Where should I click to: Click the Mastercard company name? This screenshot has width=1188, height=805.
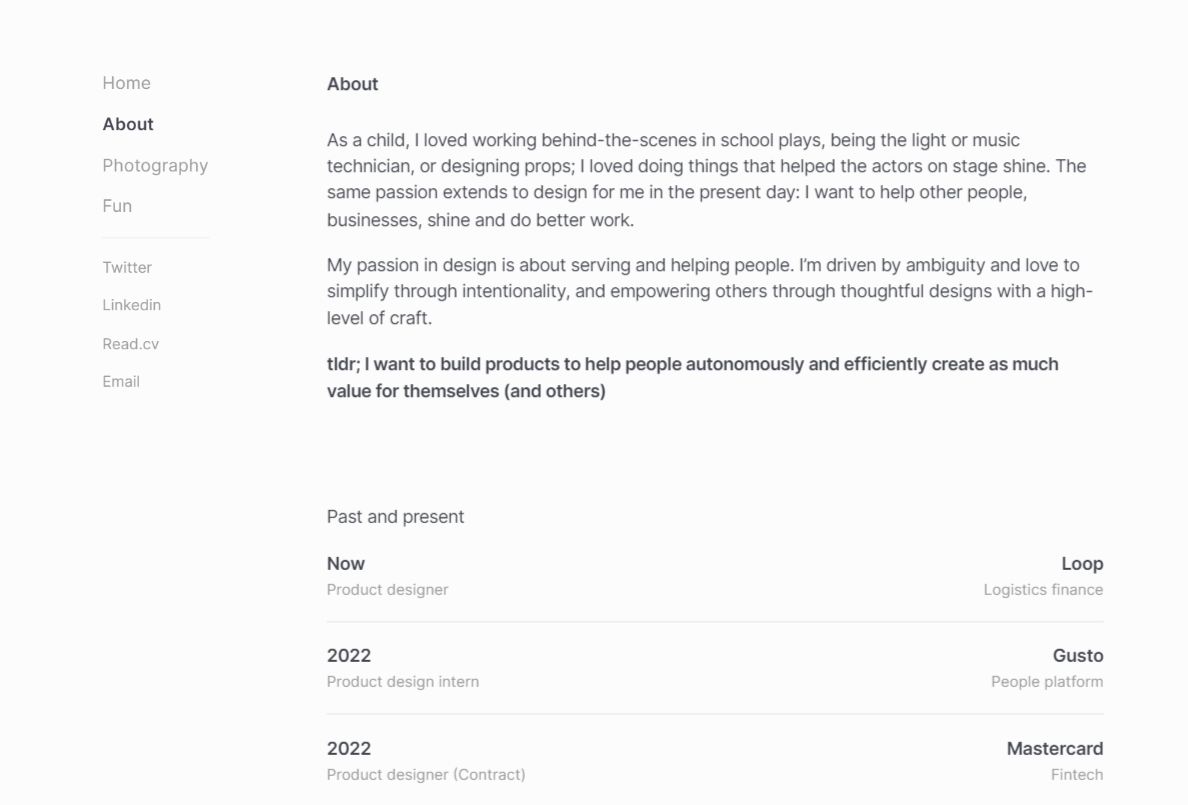(x=1054, y=749)
